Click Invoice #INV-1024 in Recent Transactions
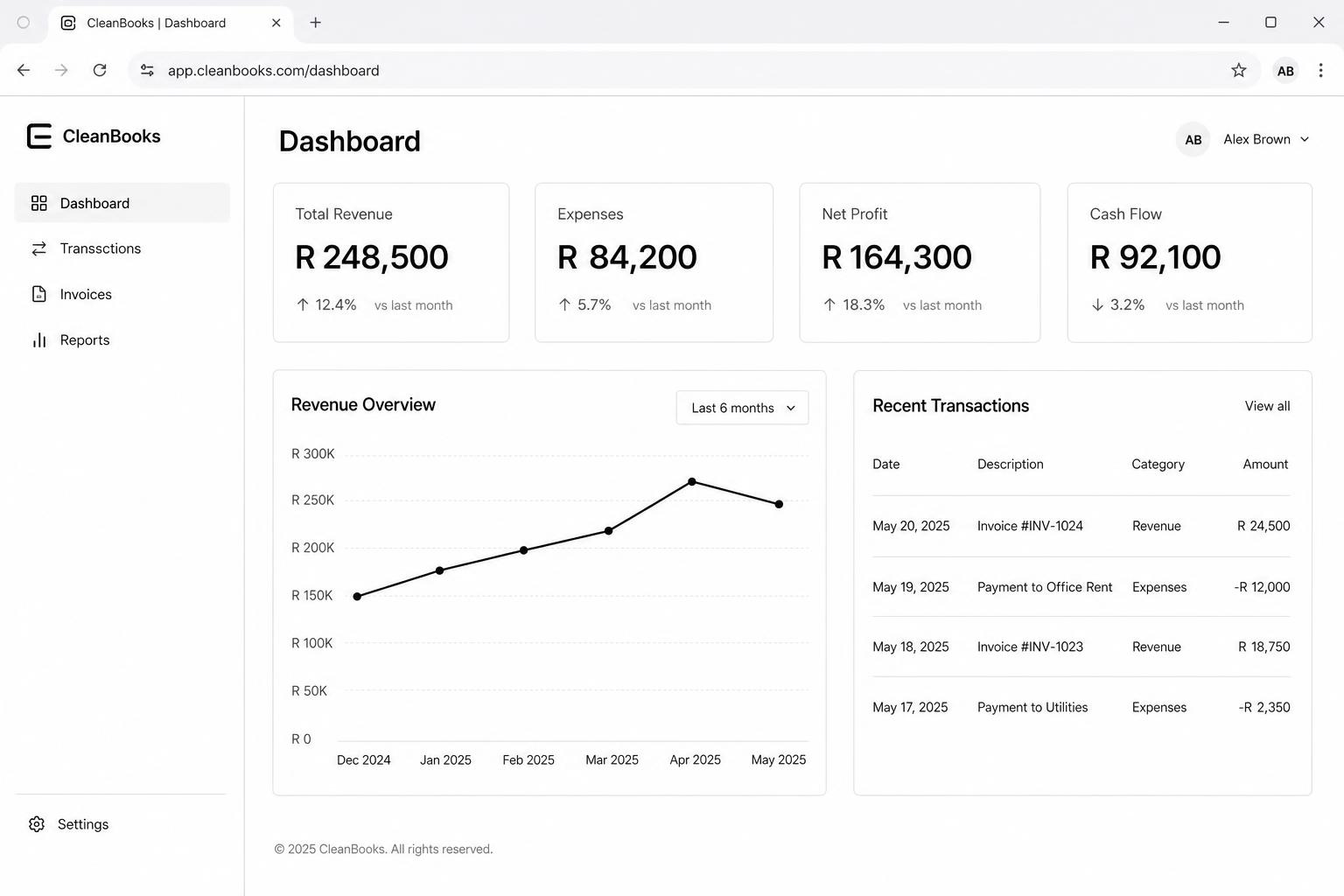The width and height of the screenshot is (1344, 896). 1030,526
